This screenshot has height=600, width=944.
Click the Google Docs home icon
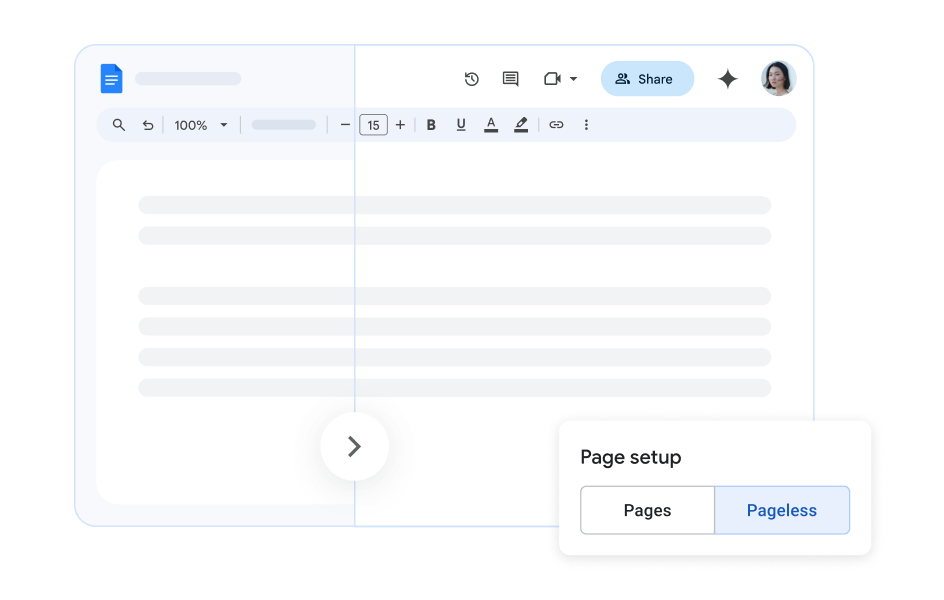coord(111,79)
